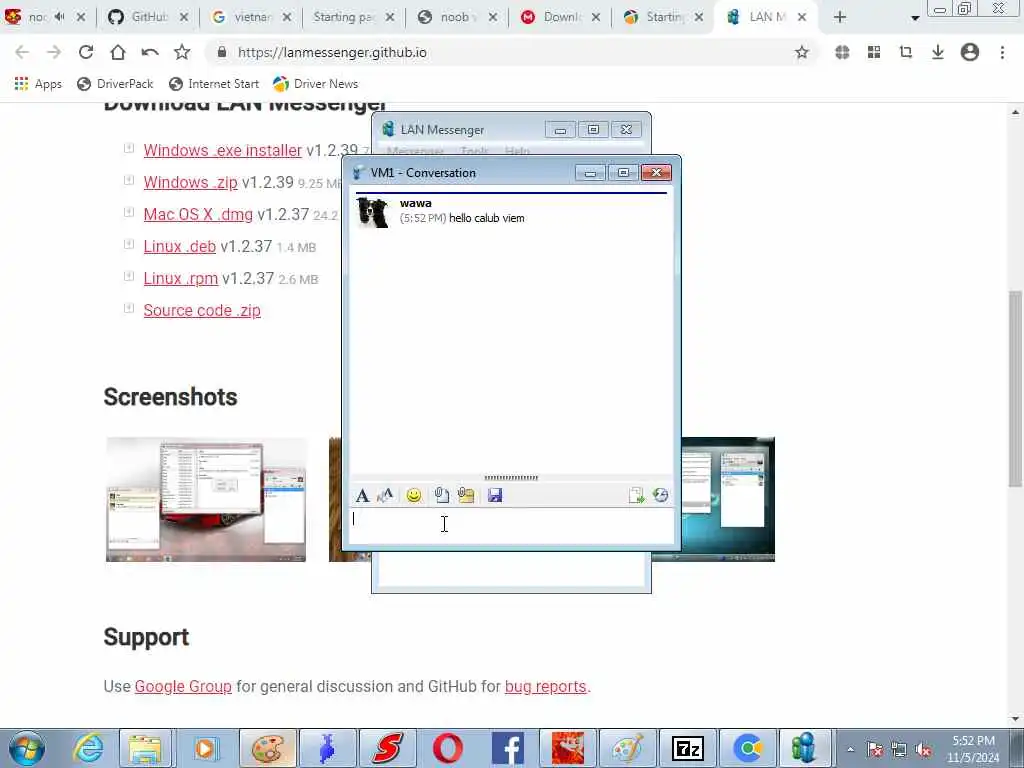Open the Google Group link

[x=183, y=686]
